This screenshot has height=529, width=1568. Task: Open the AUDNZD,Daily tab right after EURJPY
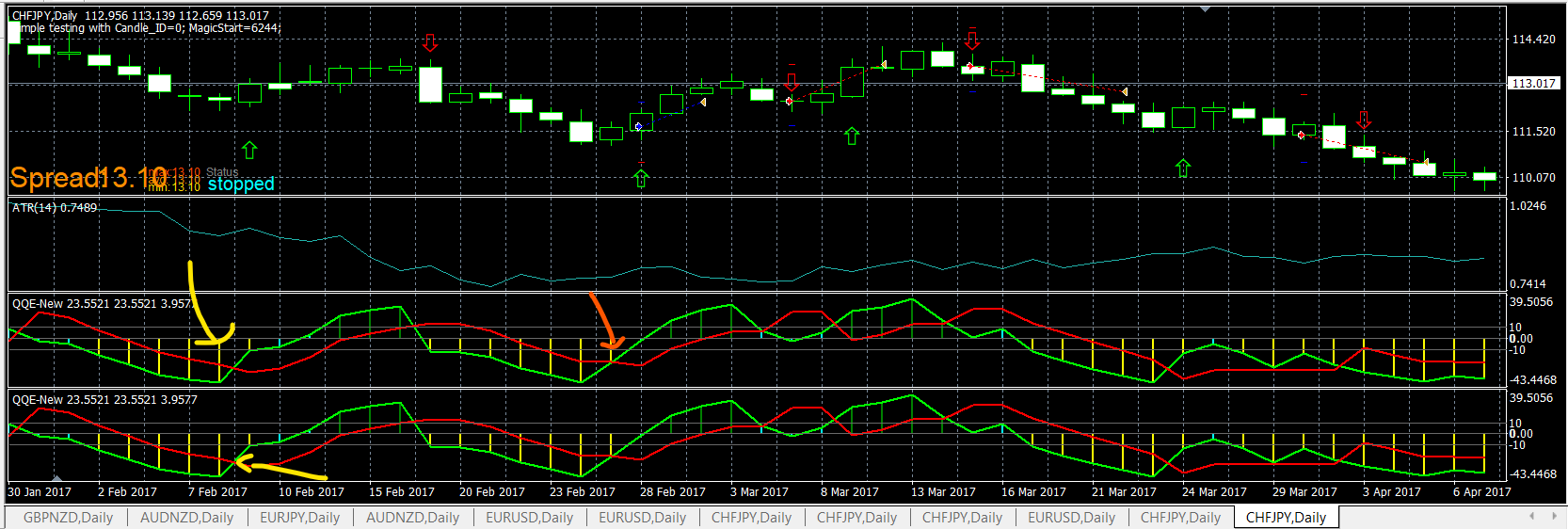412,518
